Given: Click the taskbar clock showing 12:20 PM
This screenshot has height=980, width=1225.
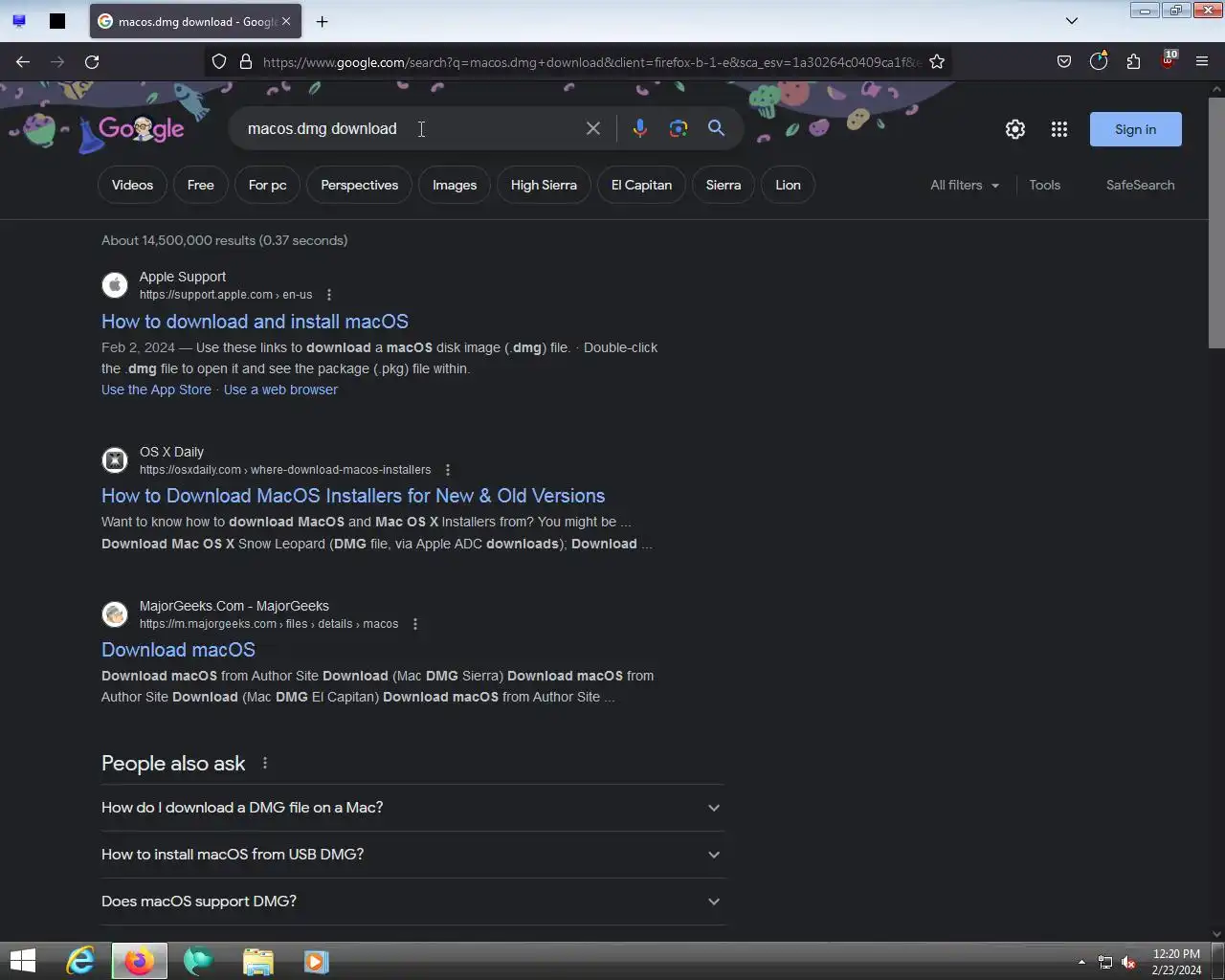Looking at the screenshot, I should [1176, 962].
